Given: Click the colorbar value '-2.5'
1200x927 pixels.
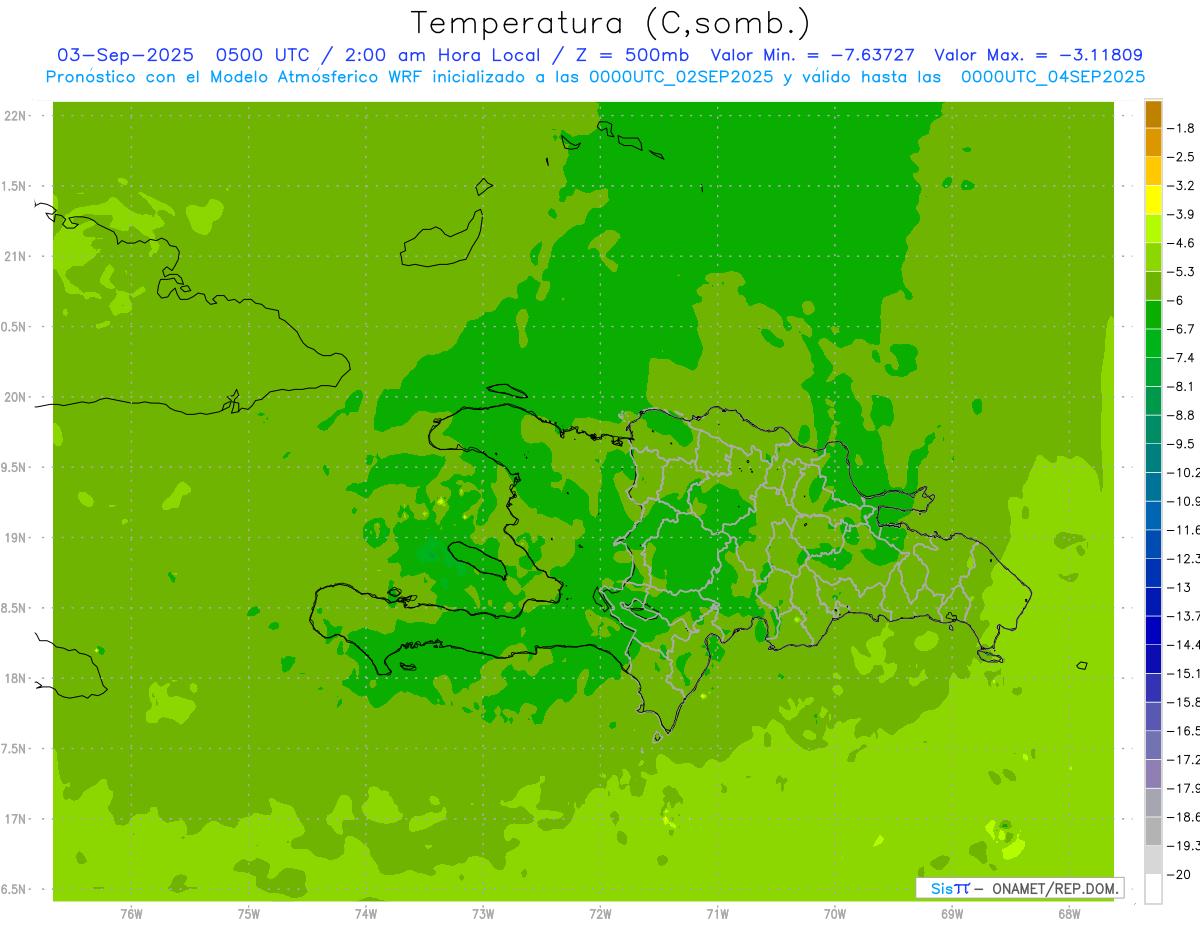Looking at the screenshot, I should (x=1182, y=157).
